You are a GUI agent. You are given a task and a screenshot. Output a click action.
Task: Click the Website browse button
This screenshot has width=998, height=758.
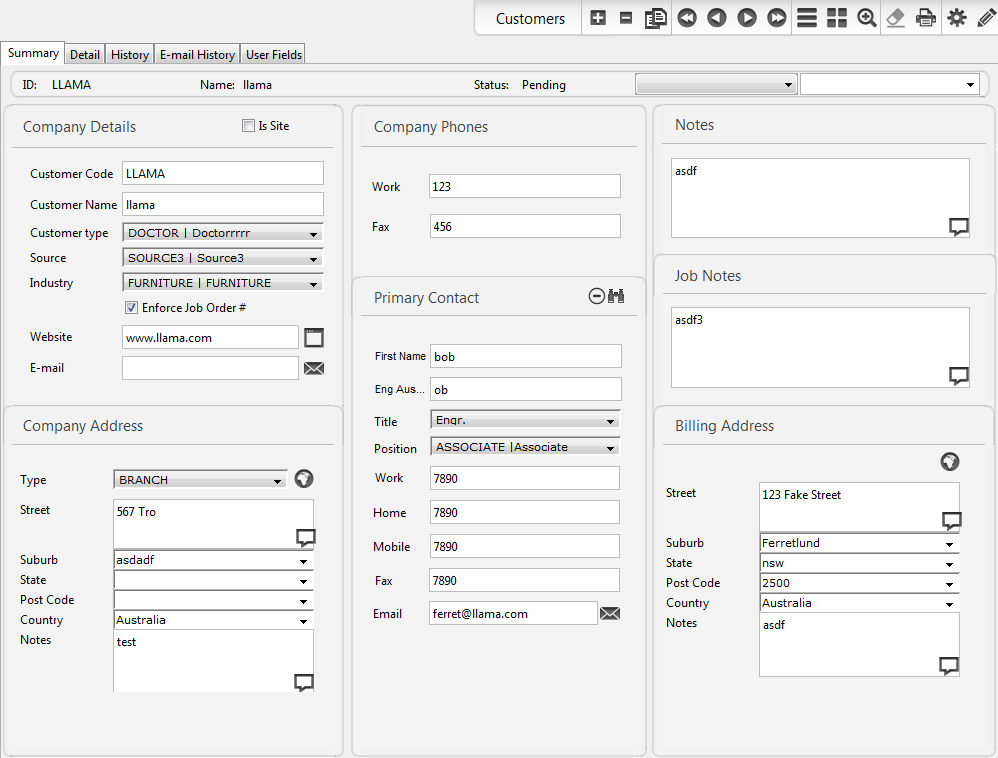tap(314, 338)
